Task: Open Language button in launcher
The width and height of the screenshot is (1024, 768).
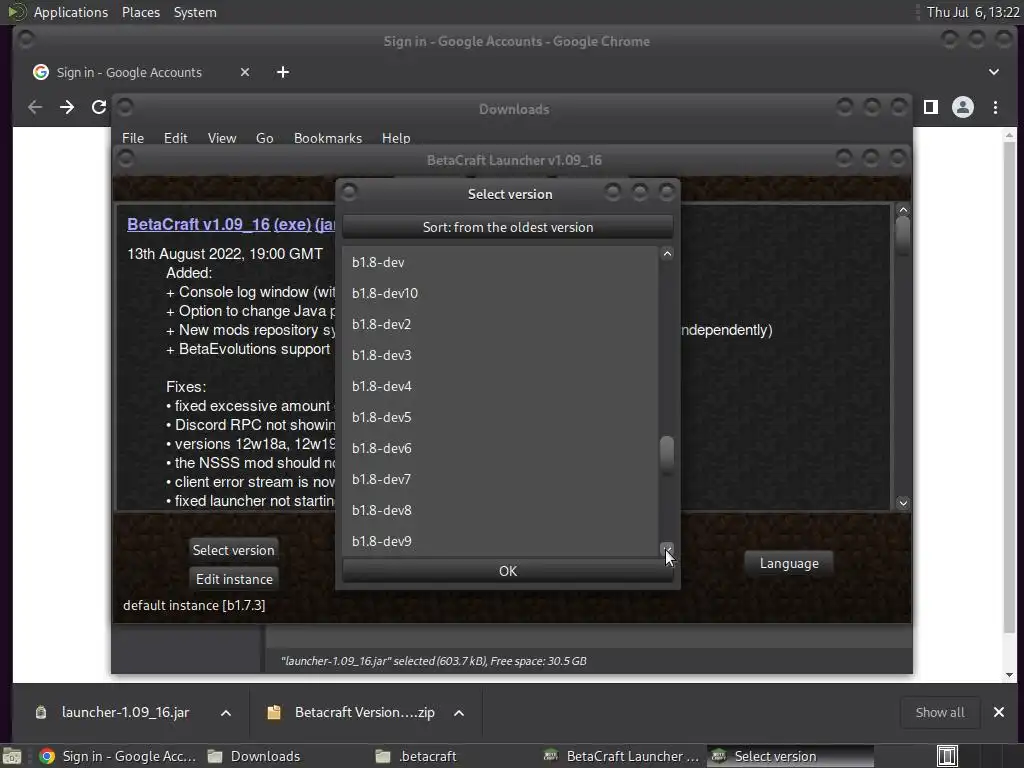Action: (x=789, y=563)
